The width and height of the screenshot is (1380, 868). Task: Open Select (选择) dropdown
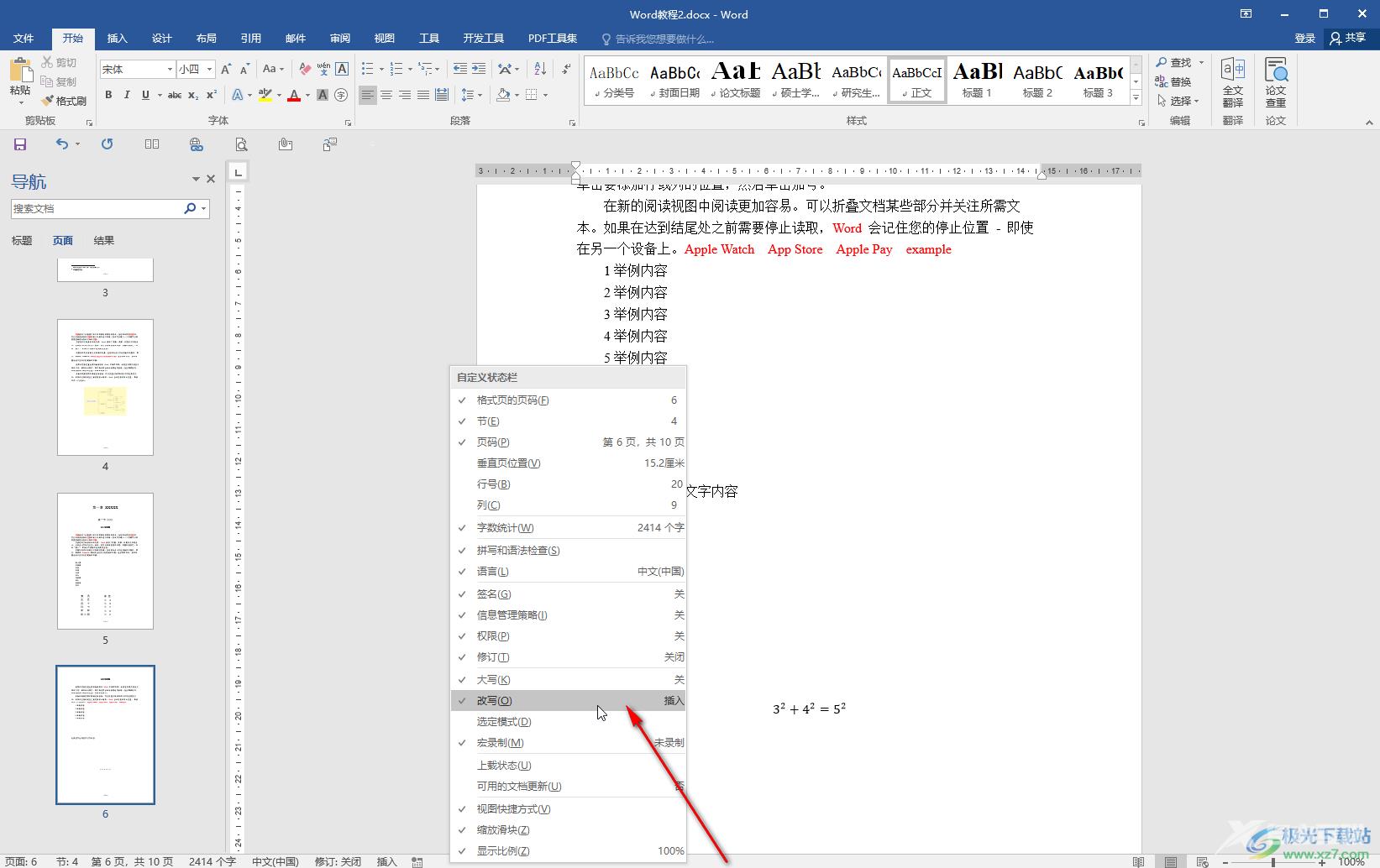(x=1178, y=101)
